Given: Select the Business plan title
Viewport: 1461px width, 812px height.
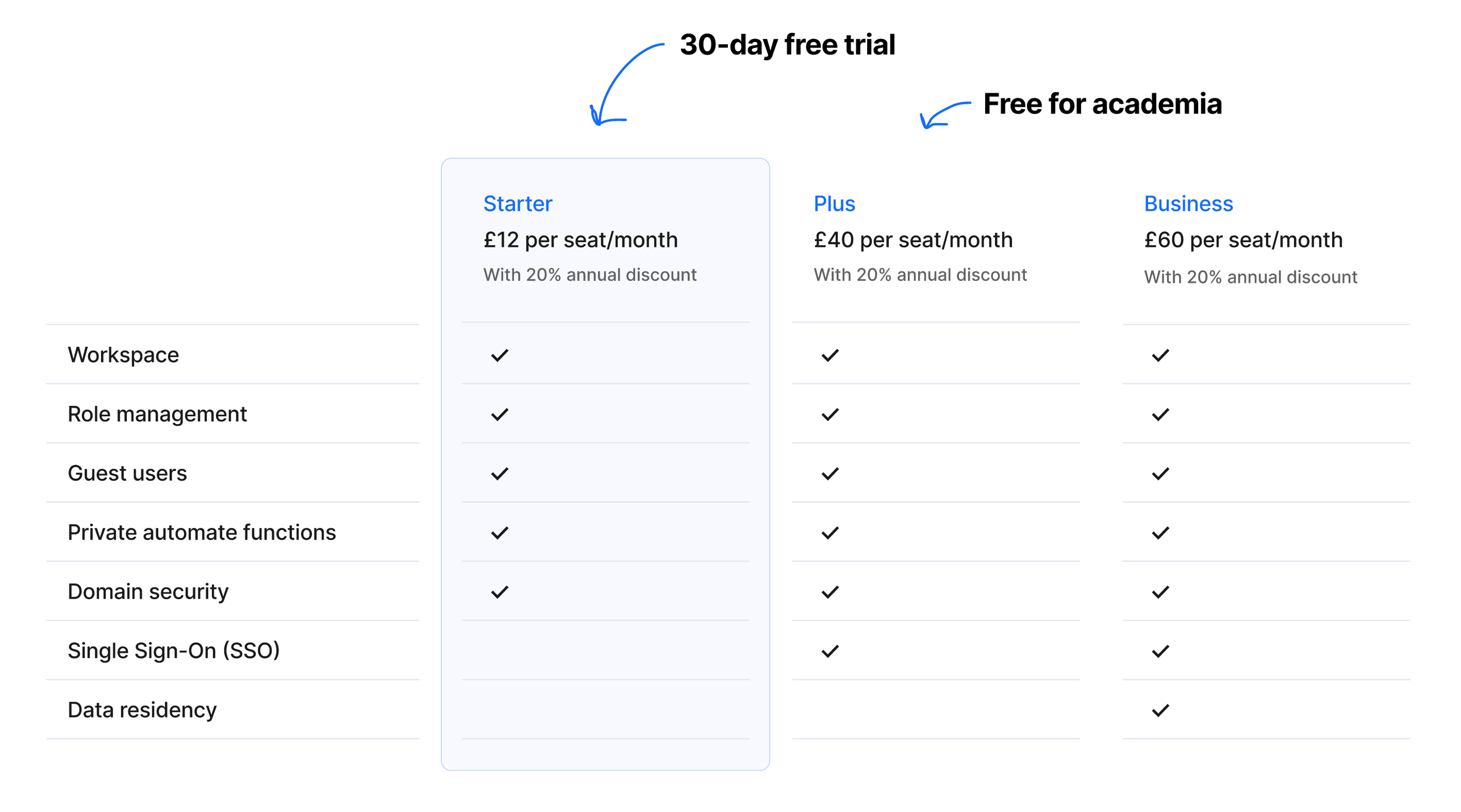Looking at the screenshot, I should (1188, 203).
